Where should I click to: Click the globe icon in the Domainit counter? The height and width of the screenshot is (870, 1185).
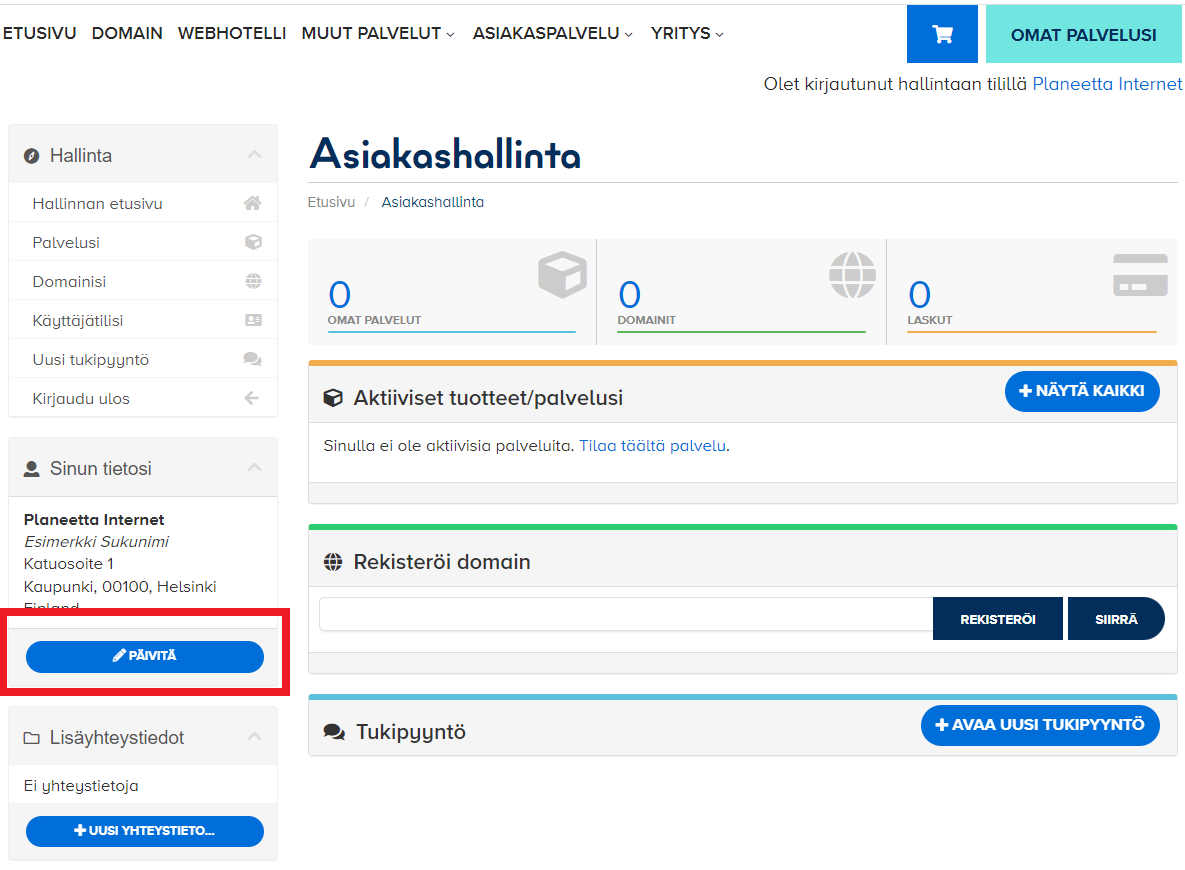(x=851, y=275)
